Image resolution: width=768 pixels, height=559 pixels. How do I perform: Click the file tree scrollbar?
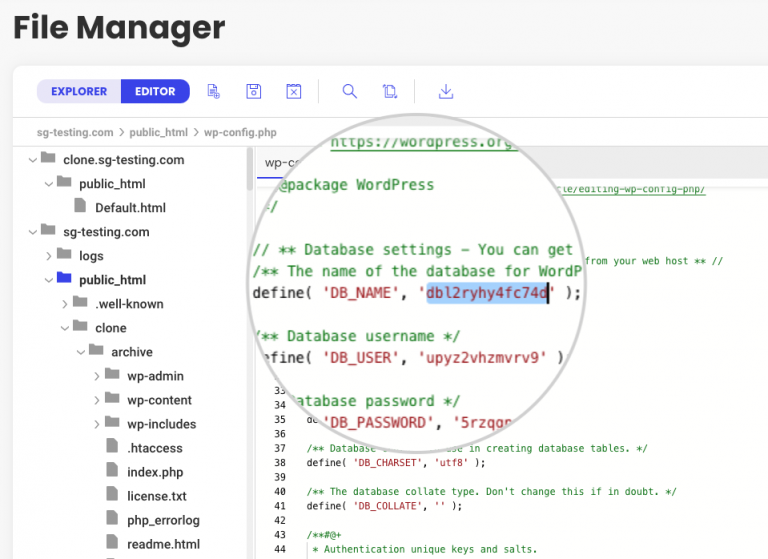250,169
